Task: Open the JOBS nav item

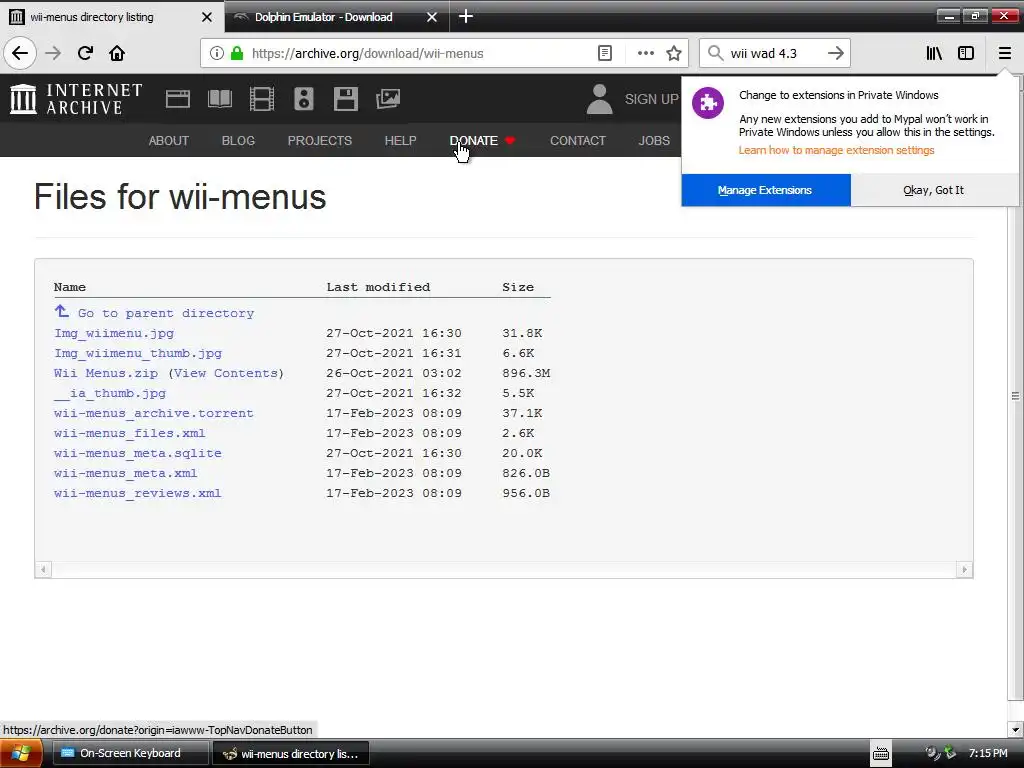Action: [x=654, y=140]
